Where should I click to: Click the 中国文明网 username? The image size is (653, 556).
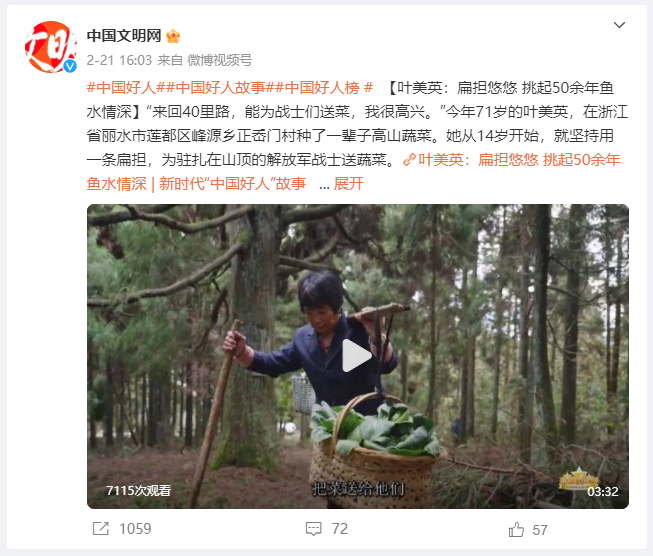(x=124, y=36)
